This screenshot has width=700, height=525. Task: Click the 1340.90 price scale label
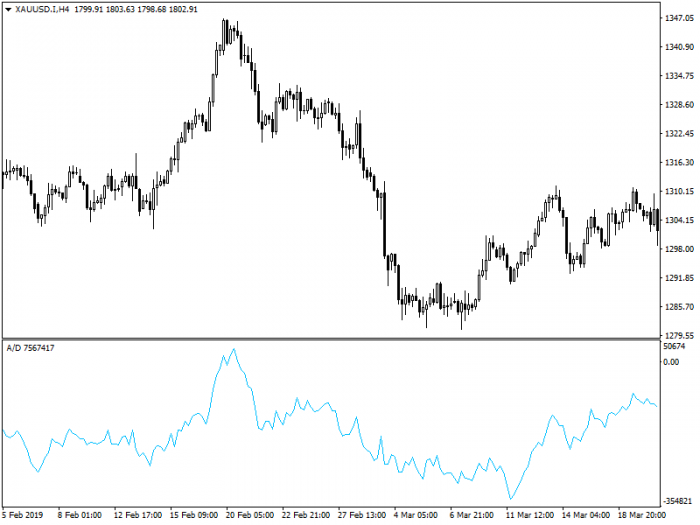coord(679,47)
